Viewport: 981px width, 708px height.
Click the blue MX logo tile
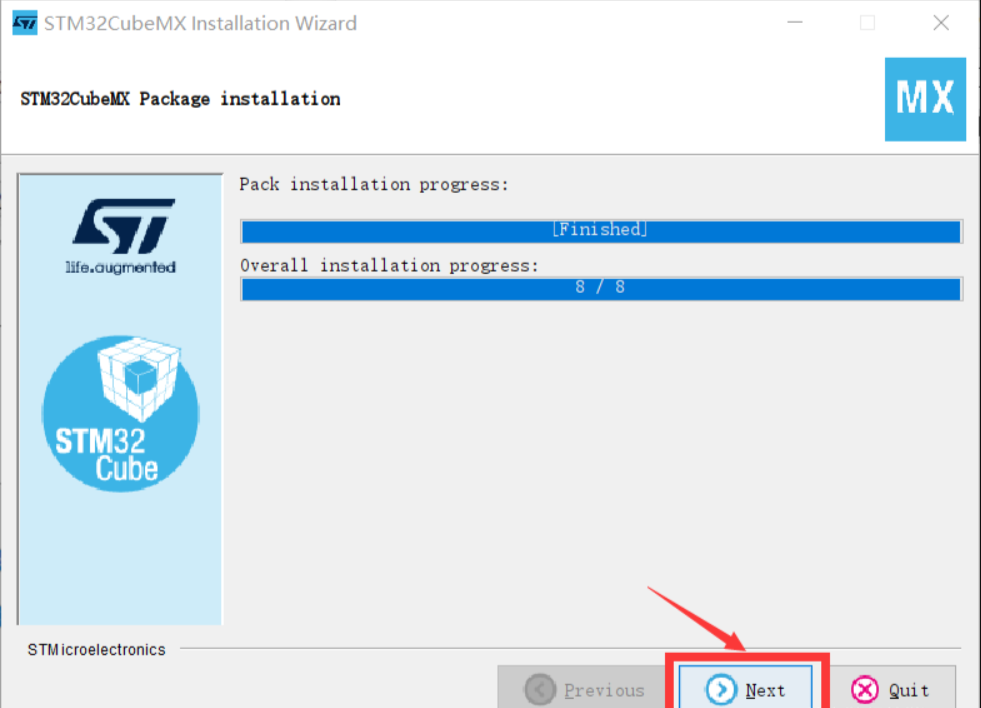coord(925,99)
